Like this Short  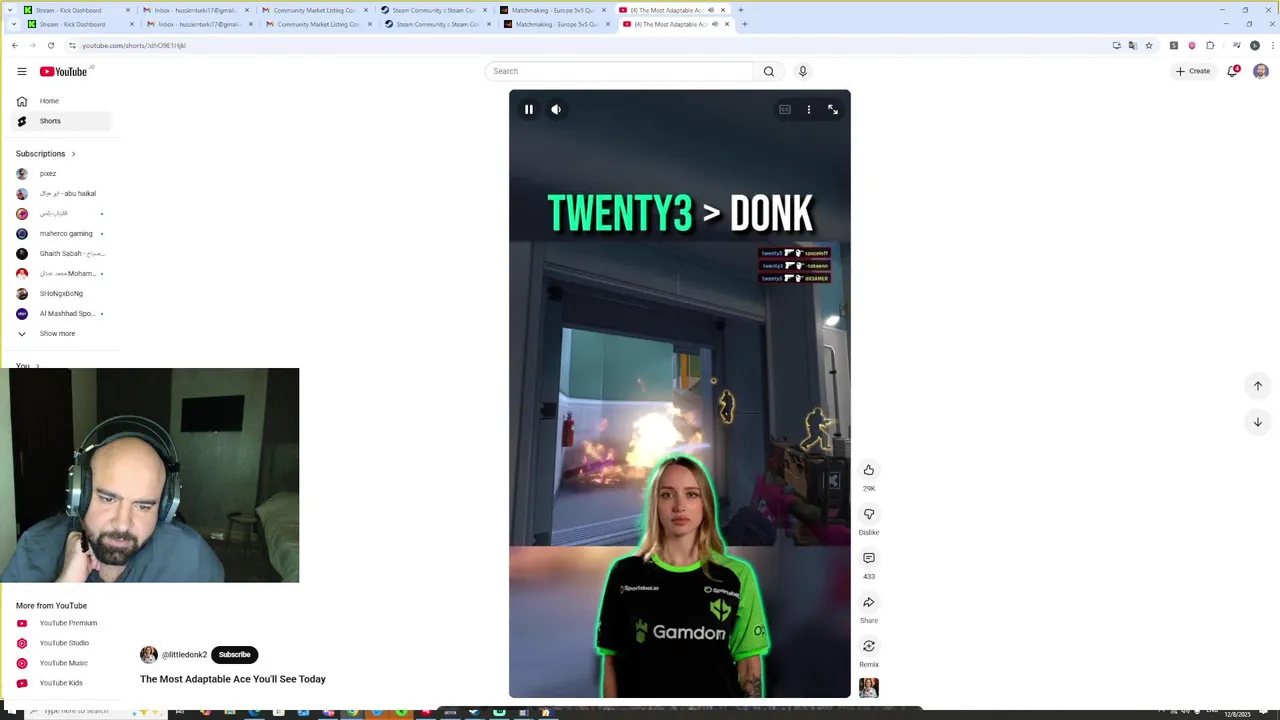869,470
